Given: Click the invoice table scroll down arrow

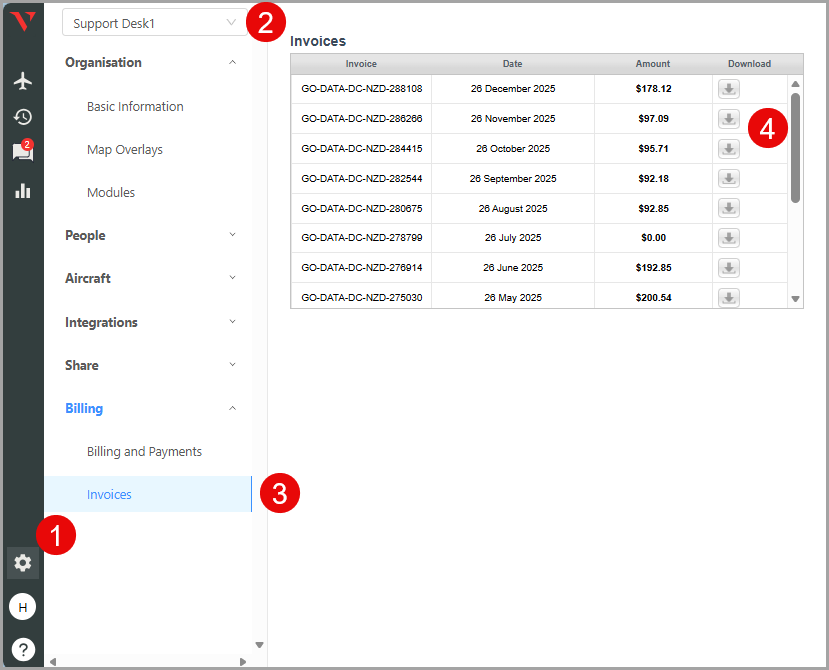Looking at the screenshot, I should [796, 299].
